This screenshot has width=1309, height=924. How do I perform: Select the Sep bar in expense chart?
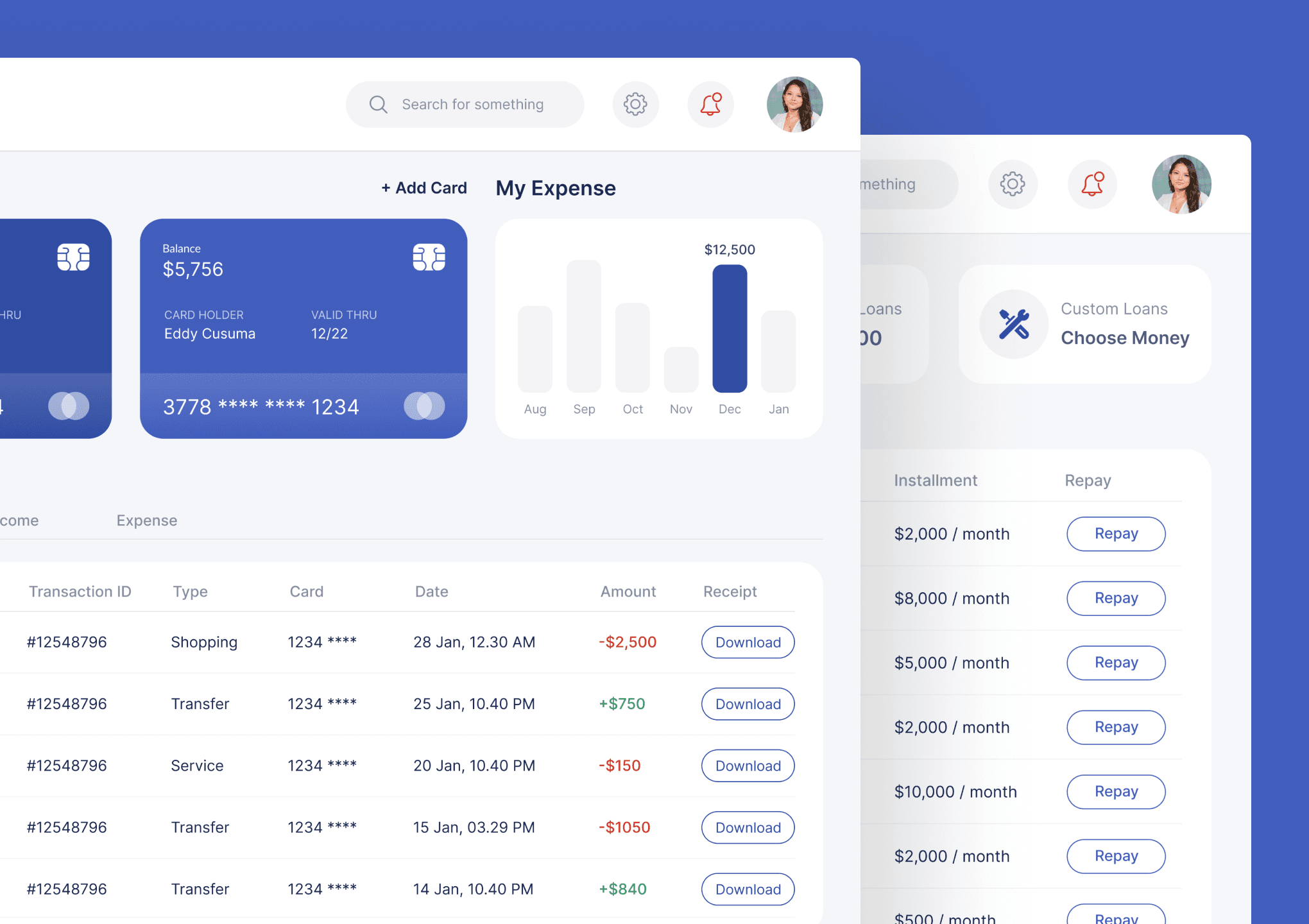pyautogui.click(x=584, y=326)
